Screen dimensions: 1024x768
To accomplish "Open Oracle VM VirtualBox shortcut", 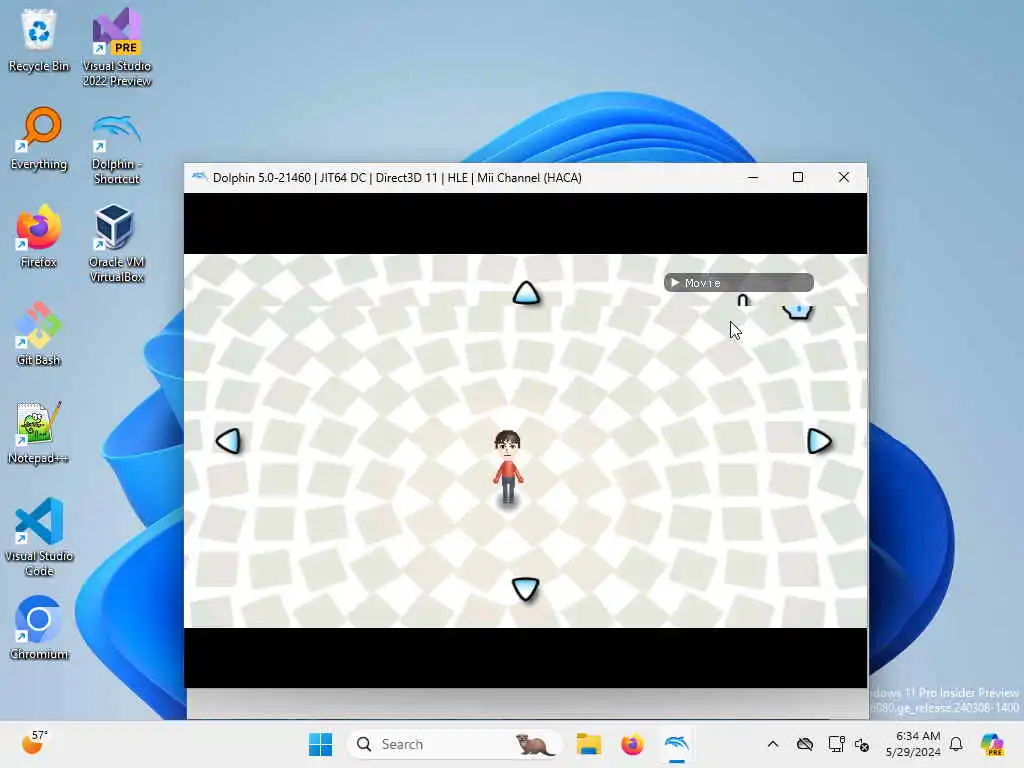I will (116, 243).
